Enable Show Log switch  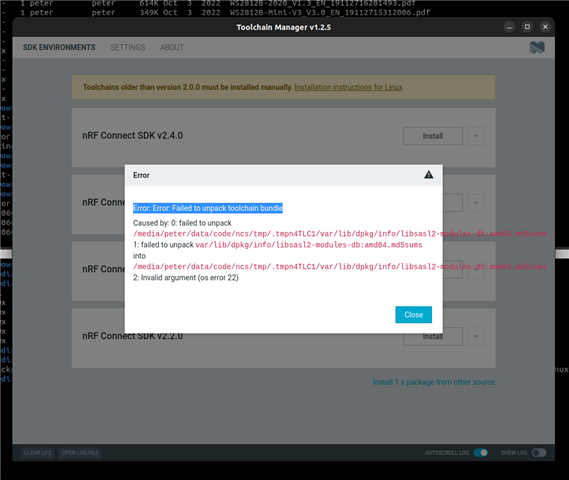point(539,452)
